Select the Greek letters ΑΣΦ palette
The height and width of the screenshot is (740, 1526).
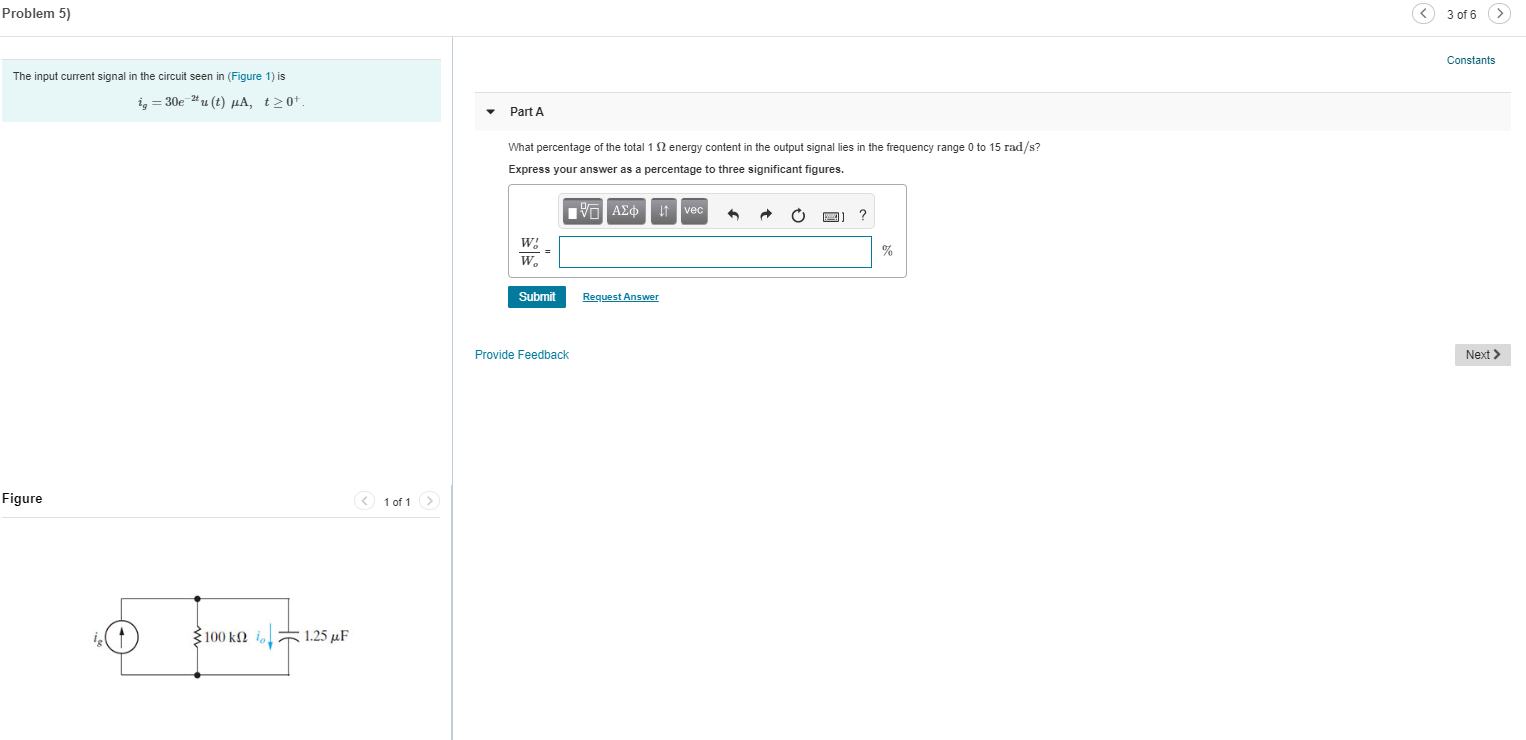pos(624,211)
